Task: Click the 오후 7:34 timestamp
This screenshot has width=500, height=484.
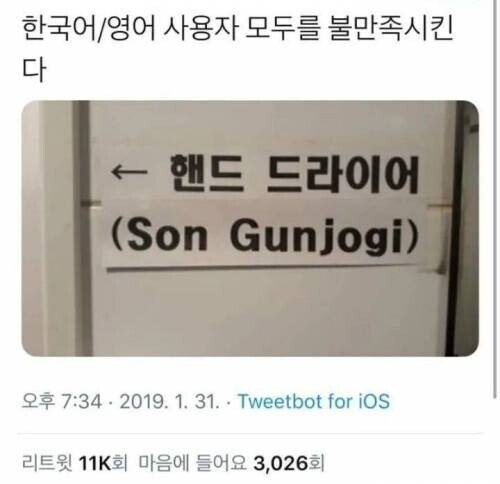Action: click(61, 401)
